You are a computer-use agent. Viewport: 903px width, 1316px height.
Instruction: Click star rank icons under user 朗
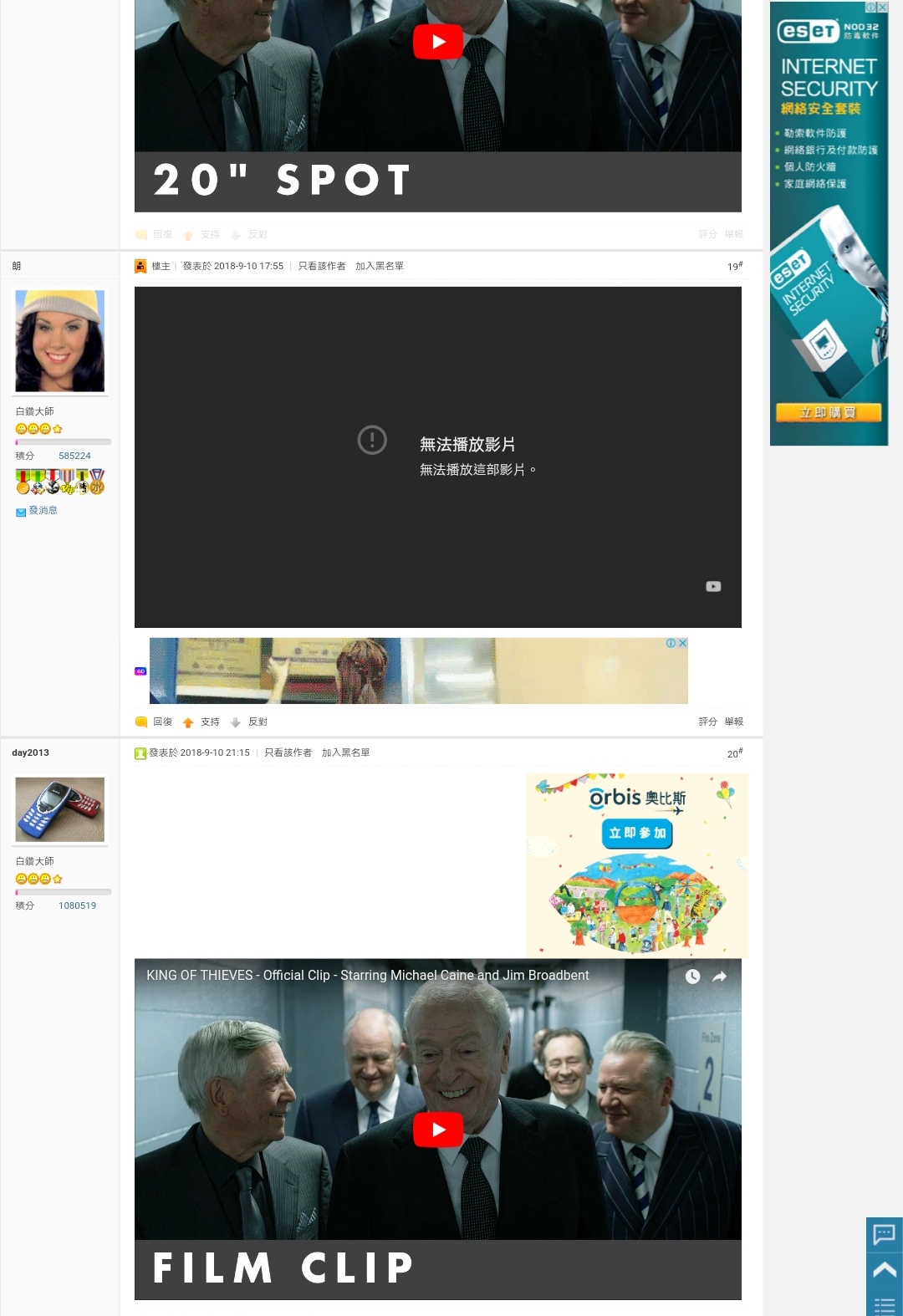tap(39, 429)
